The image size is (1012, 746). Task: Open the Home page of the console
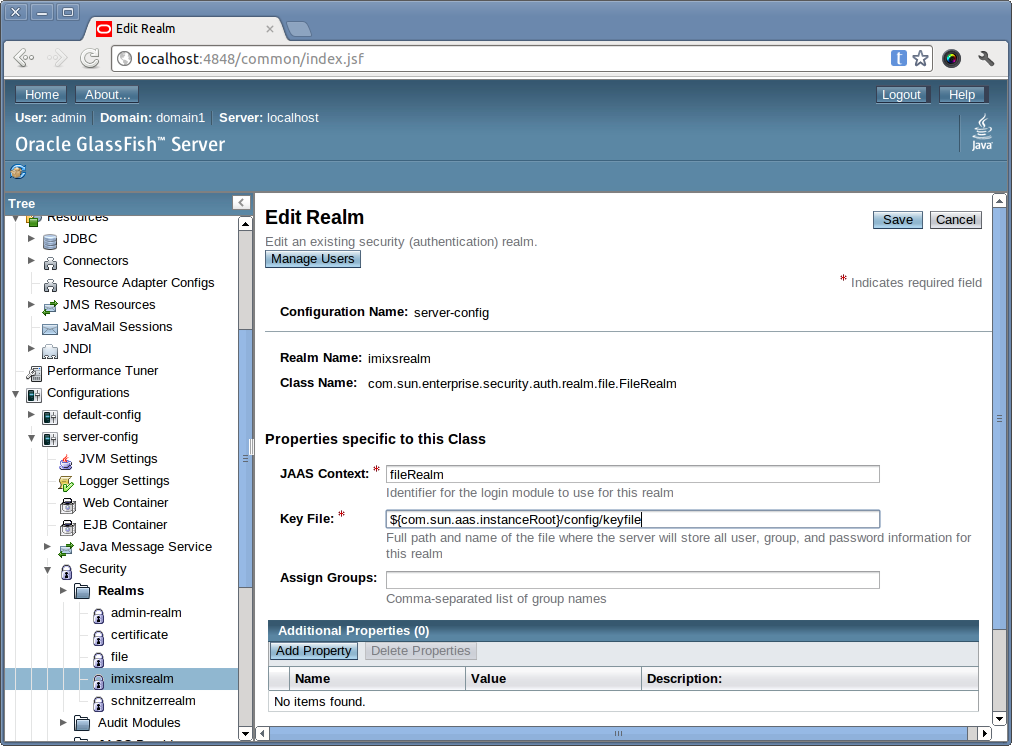pyautogui.click(x=42, y=94)
